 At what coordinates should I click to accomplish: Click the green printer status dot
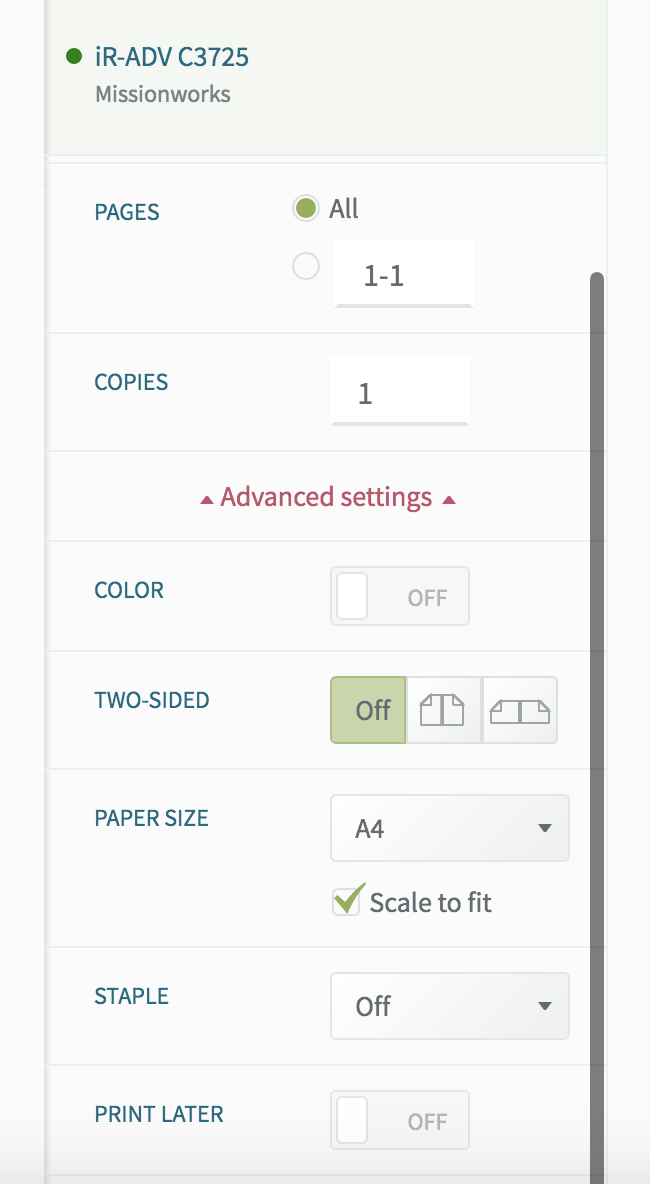73,57
